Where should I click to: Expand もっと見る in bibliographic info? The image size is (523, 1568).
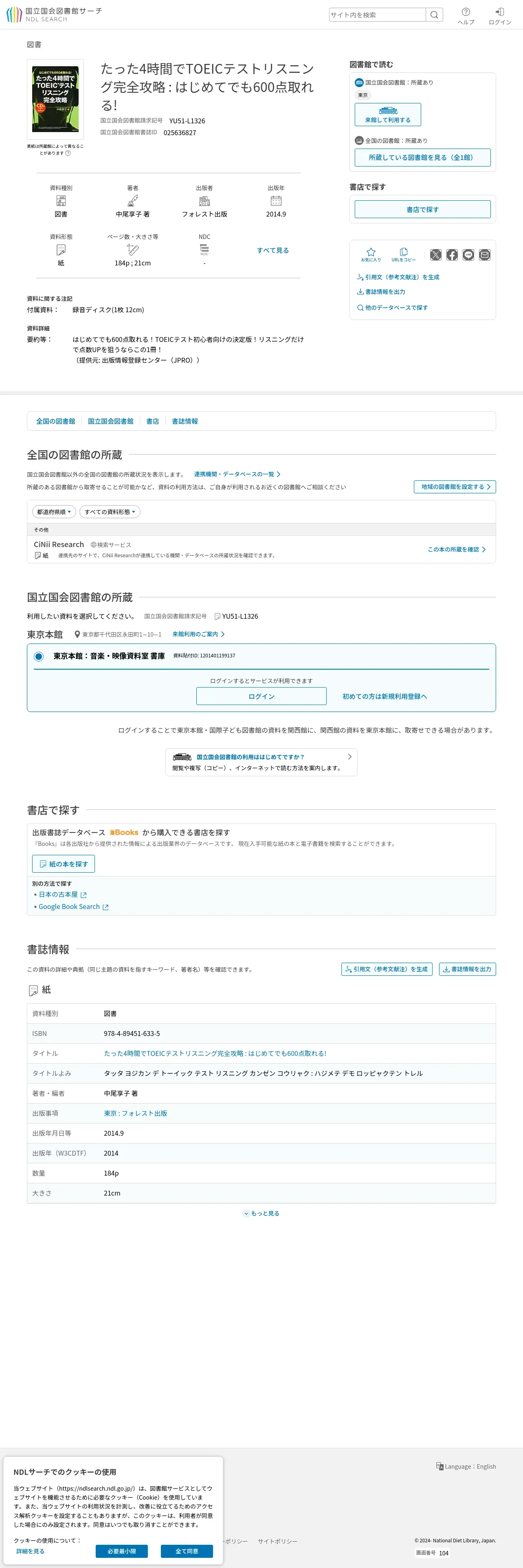click(x=262, y=1213)
